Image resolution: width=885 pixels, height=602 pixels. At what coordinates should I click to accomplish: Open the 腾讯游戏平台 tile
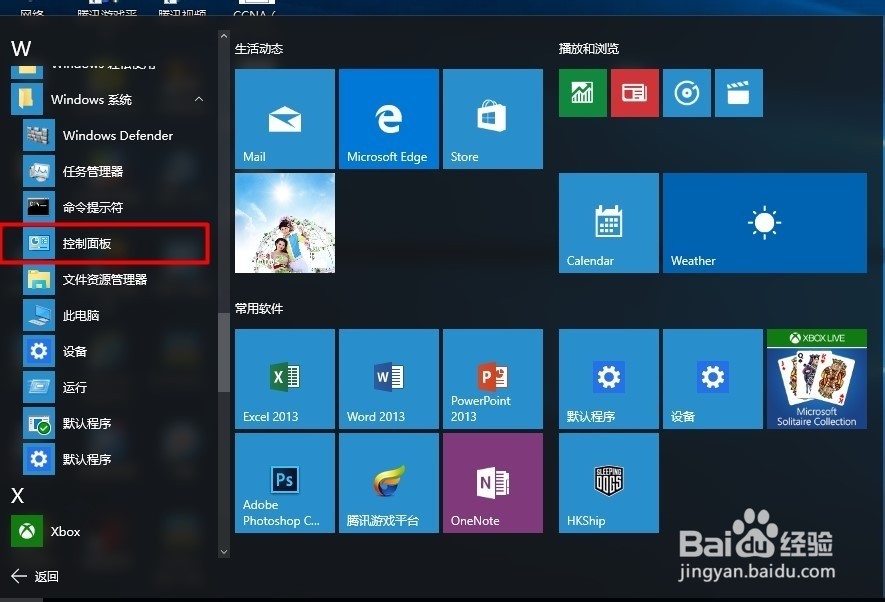click(389, 483)
